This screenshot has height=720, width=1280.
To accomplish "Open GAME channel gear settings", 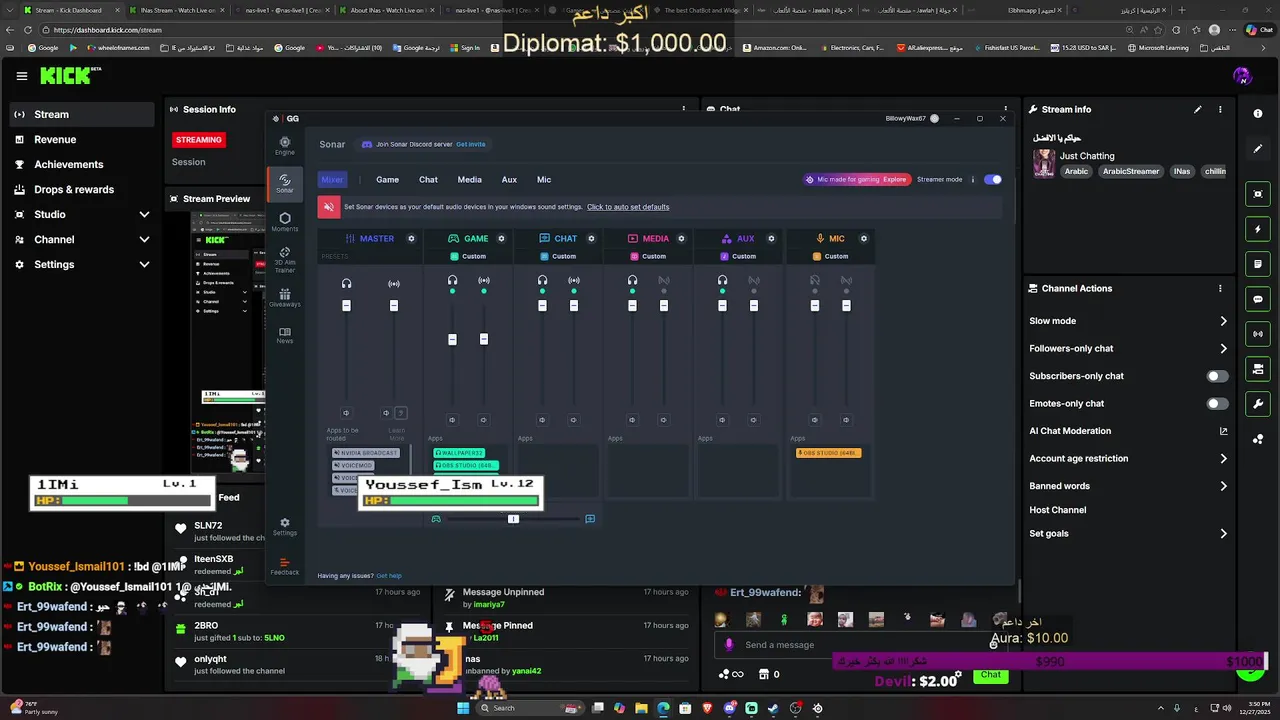I will (501, 238).
